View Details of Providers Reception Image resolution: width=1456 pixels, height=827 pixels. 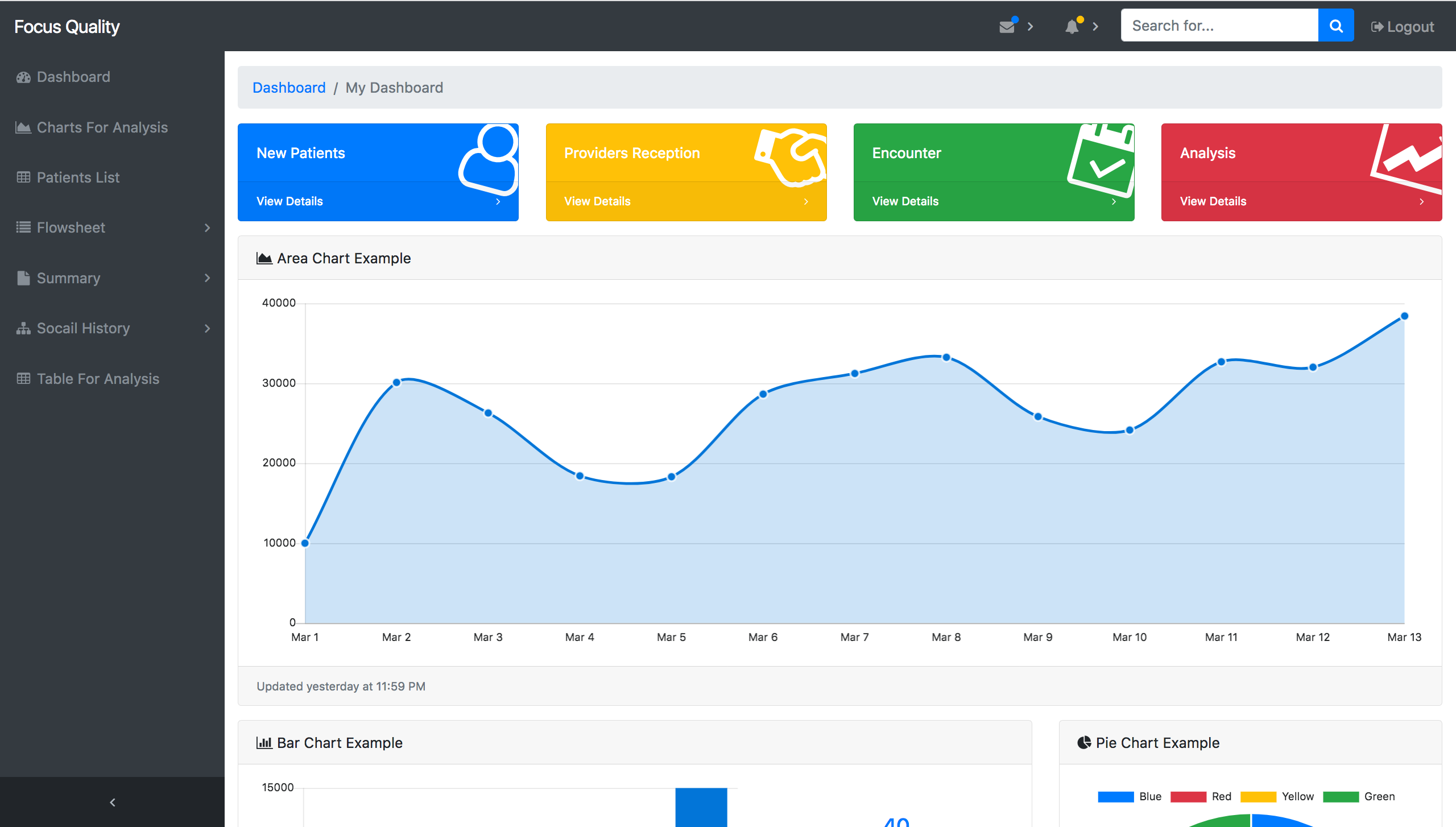pyautogui.click(x=597, y=201)
